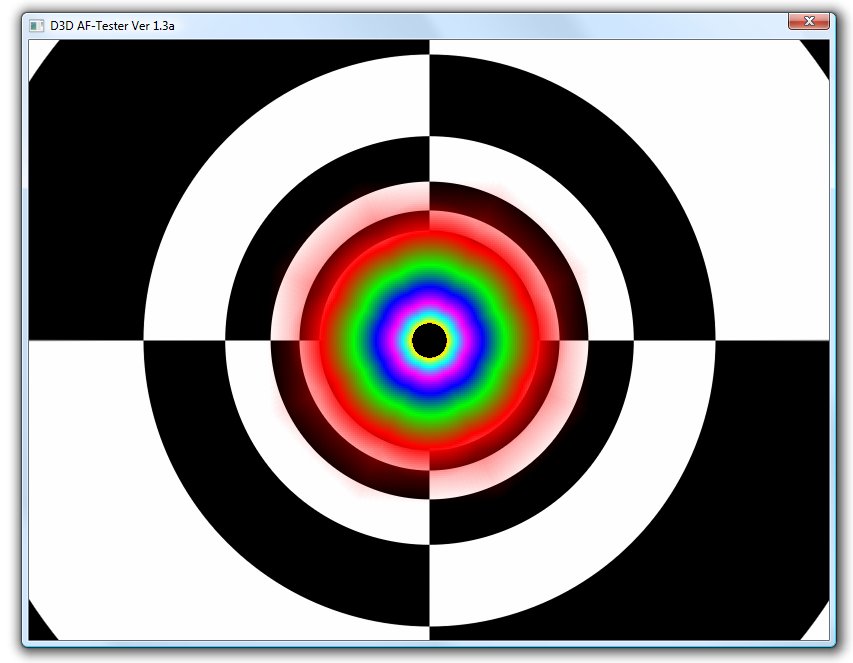Click the application icon in the title bar
The height and width of the screenshot is (663, 853).
(37, 25)
